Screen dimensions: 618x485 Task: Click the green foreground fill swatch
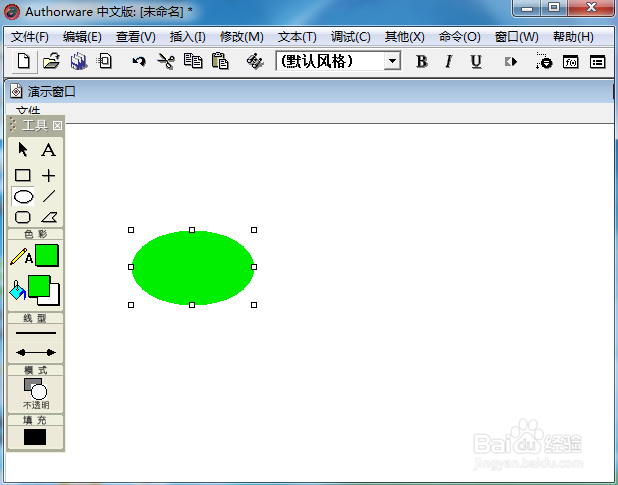39,286
